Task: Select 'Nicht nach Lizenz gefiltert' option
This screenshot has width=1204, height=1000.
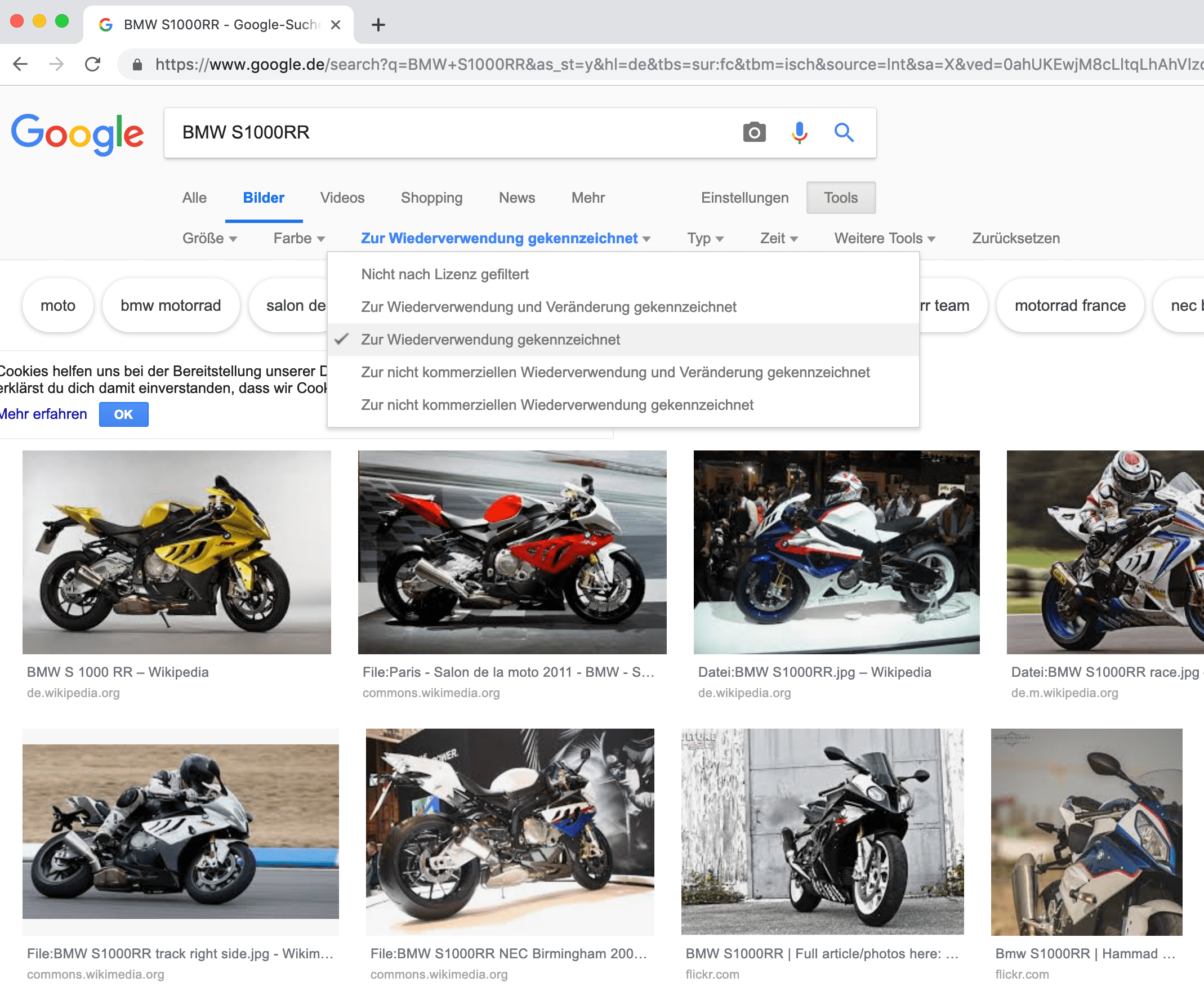Action: point(445,274)
